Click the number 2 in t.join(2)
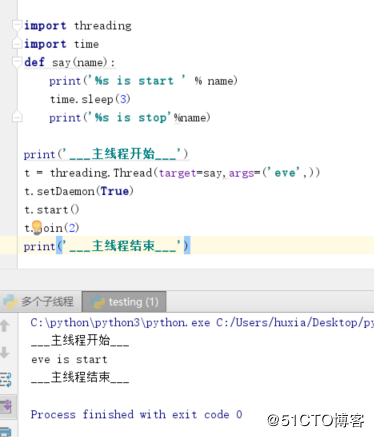The width and height of the screenshot is (374, 437). [72, 228]
